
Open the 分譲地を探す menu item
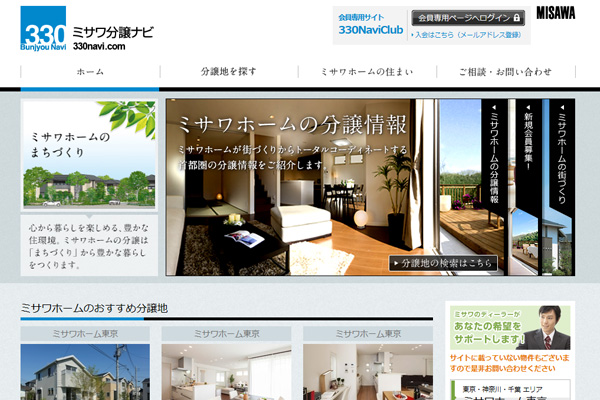(x=228, y=72)
